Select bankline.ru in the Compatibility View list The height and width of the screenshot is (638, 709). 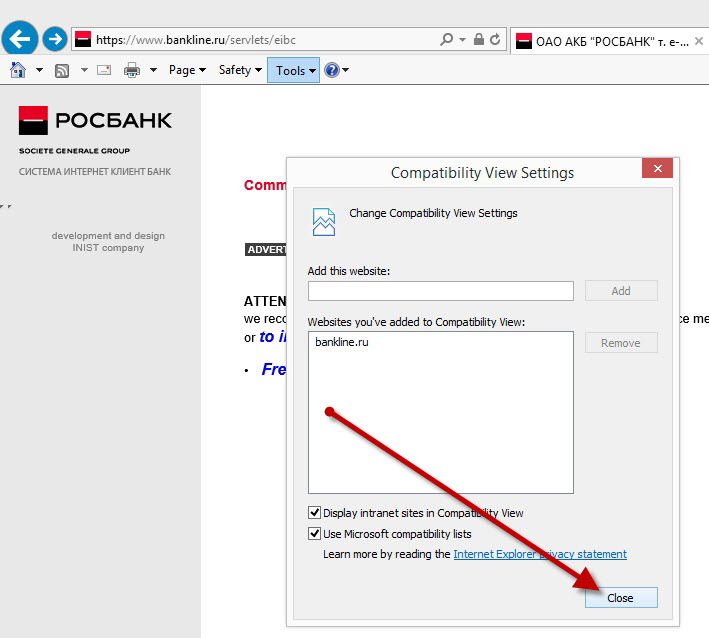[342, 342]
